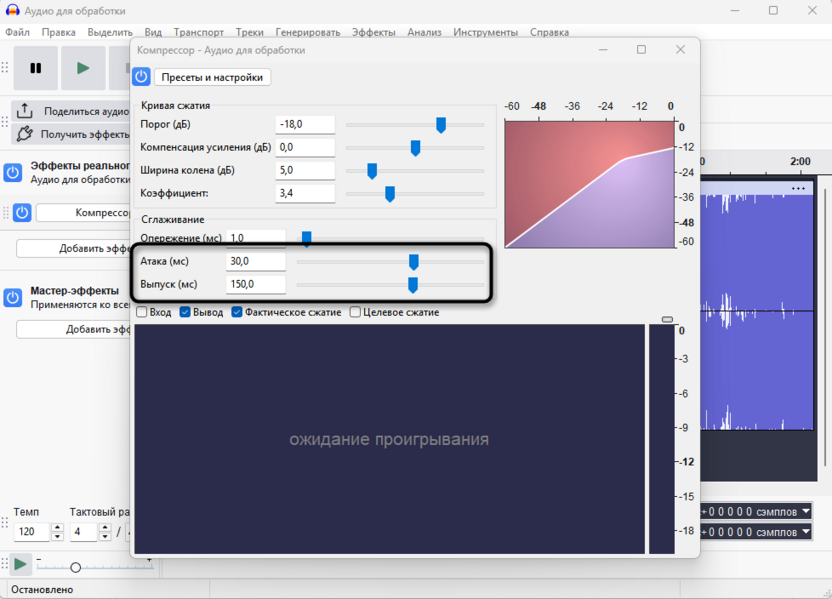Click the Audacity app icon in title bar
Image resolution: width=832 pixels, height=599 pixels.
point(12,11)
